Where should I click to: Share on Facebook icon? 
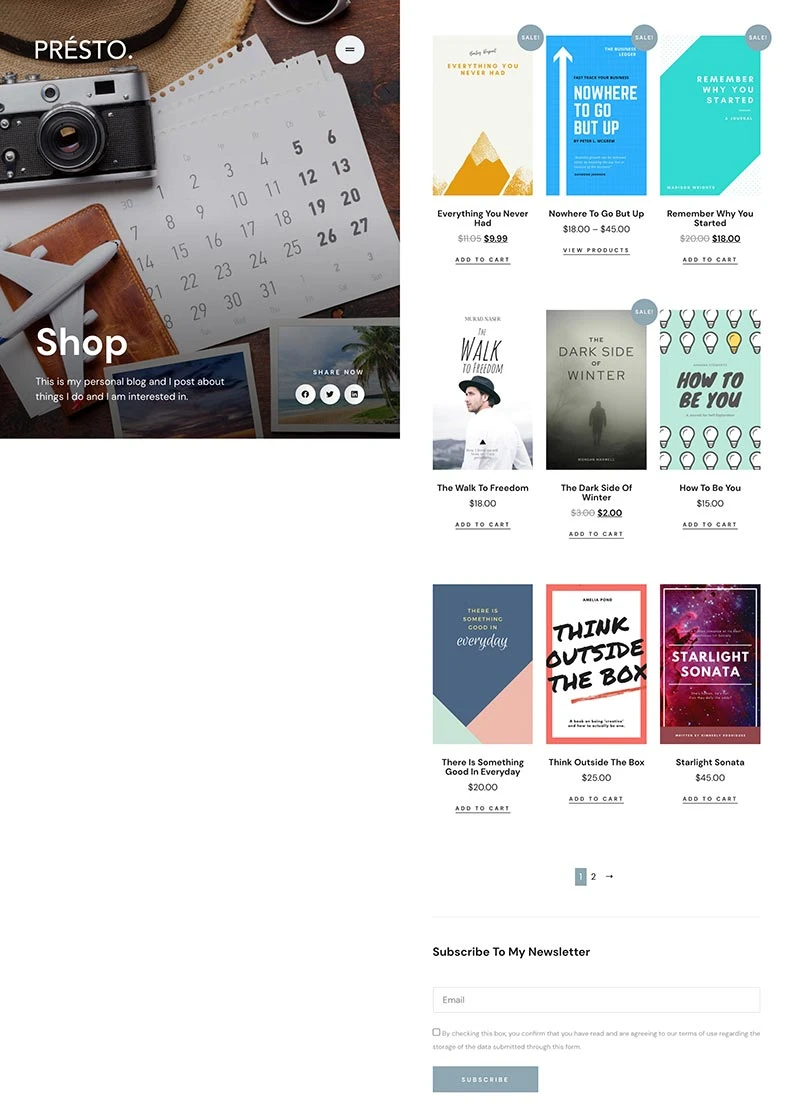pos(306,394)
